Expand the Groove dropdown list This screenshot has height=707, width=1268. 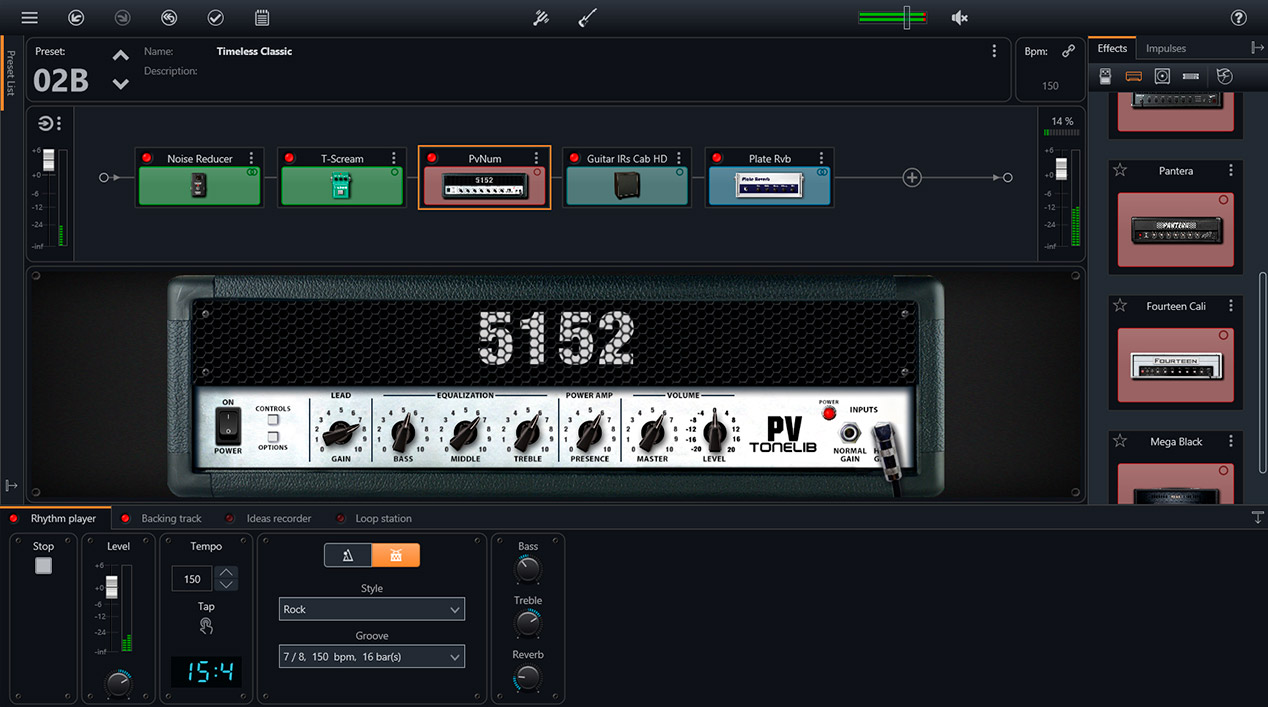(372, 657)
